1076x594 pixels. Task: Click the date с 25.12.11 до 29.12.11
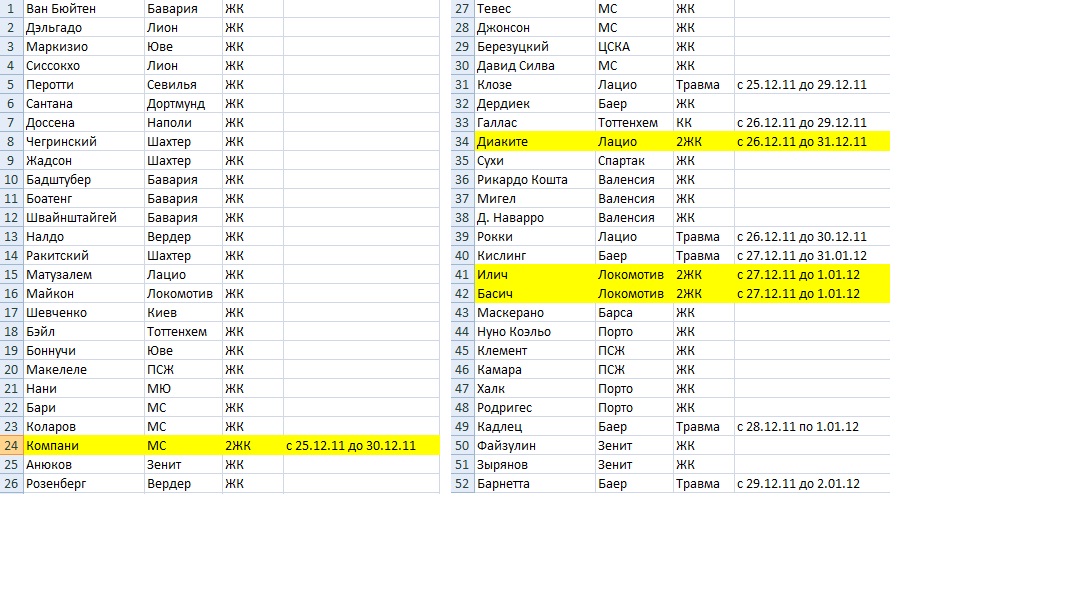[812, 84]
